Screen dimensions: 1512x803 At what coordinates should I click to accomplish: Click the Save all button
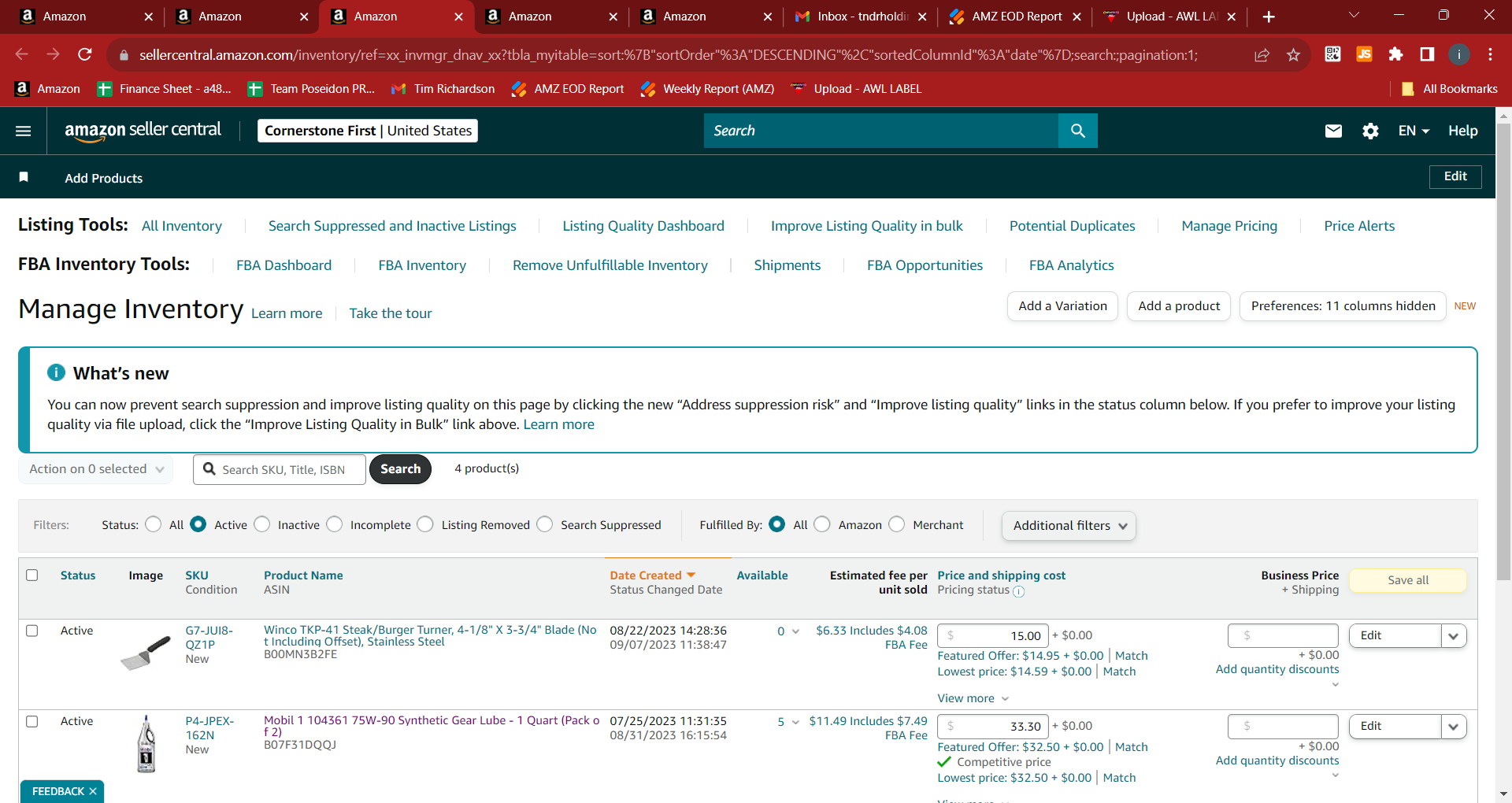click(x=1408, y=580)
